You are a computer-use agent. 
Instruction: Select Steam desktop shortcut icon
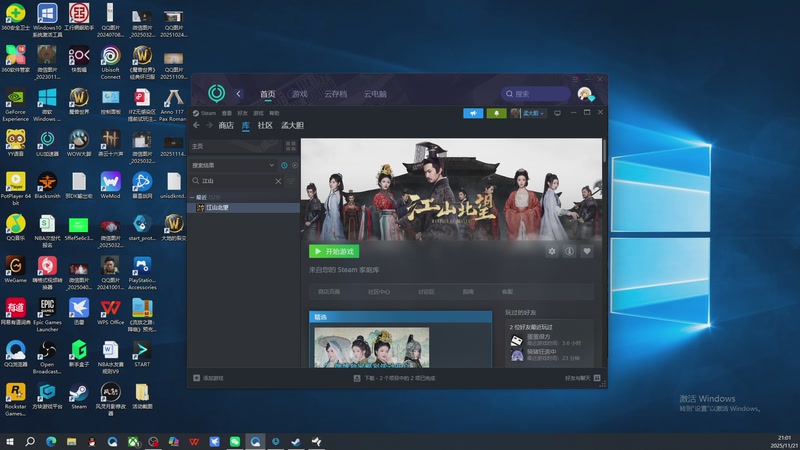point(79,396)
